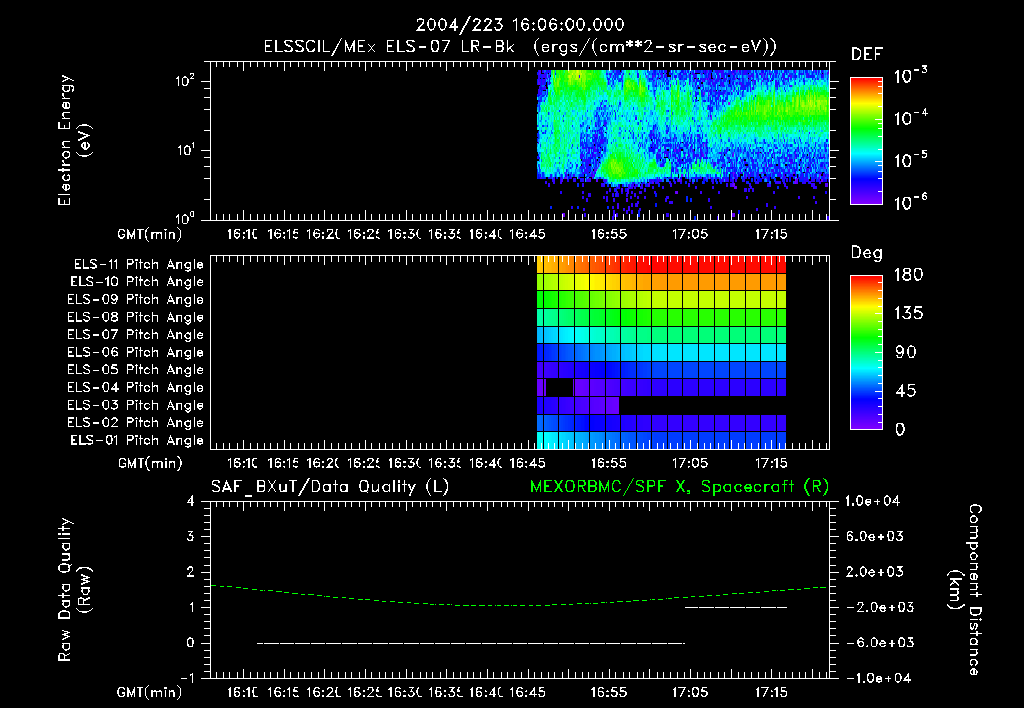Select the ELS-05 Pitch Angle row label
This screenshot has height=708, width=1024.
point(135,370)
